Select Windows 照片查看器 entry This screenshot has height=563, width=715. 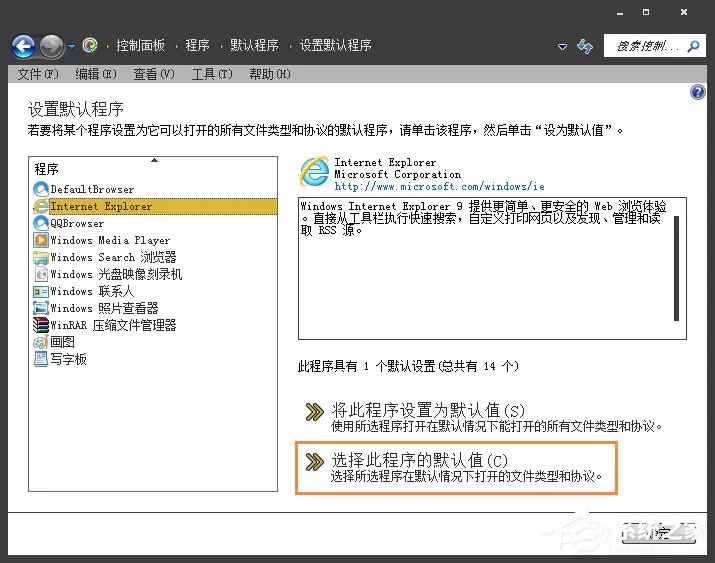pos(153,308)
